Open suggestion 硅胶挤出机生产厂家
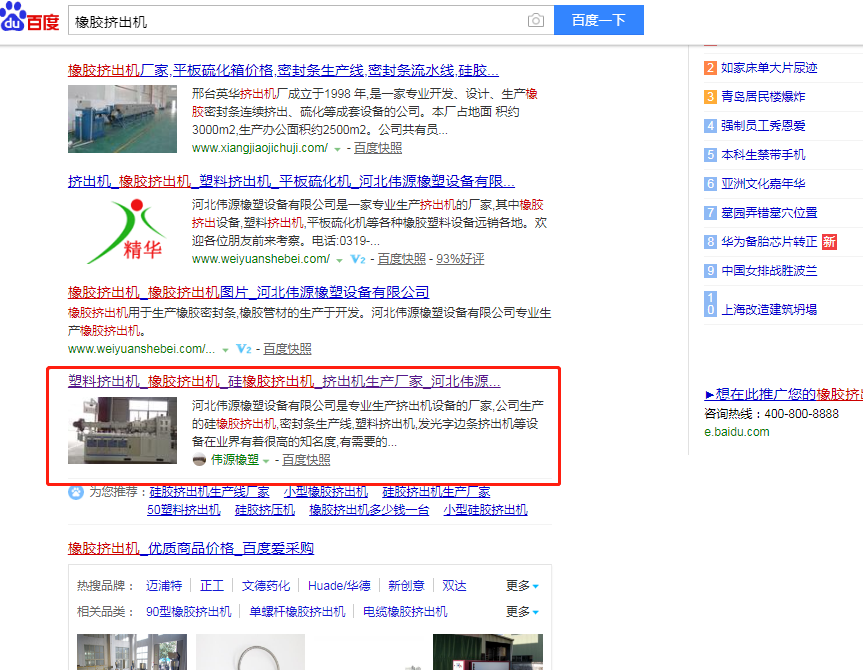Viewport: 863px width, 670px height. coord(436,492)
